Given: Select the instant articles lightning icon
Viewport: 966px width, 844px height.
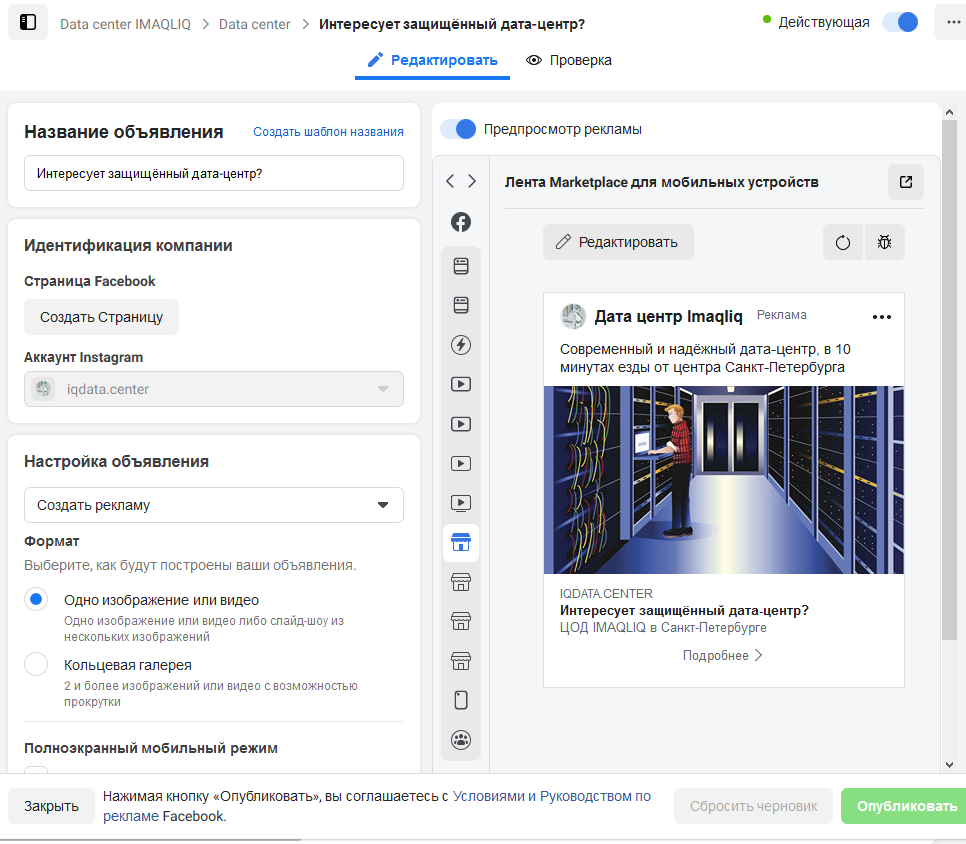Looking at the screenshot, I should [x=461, y=345].
